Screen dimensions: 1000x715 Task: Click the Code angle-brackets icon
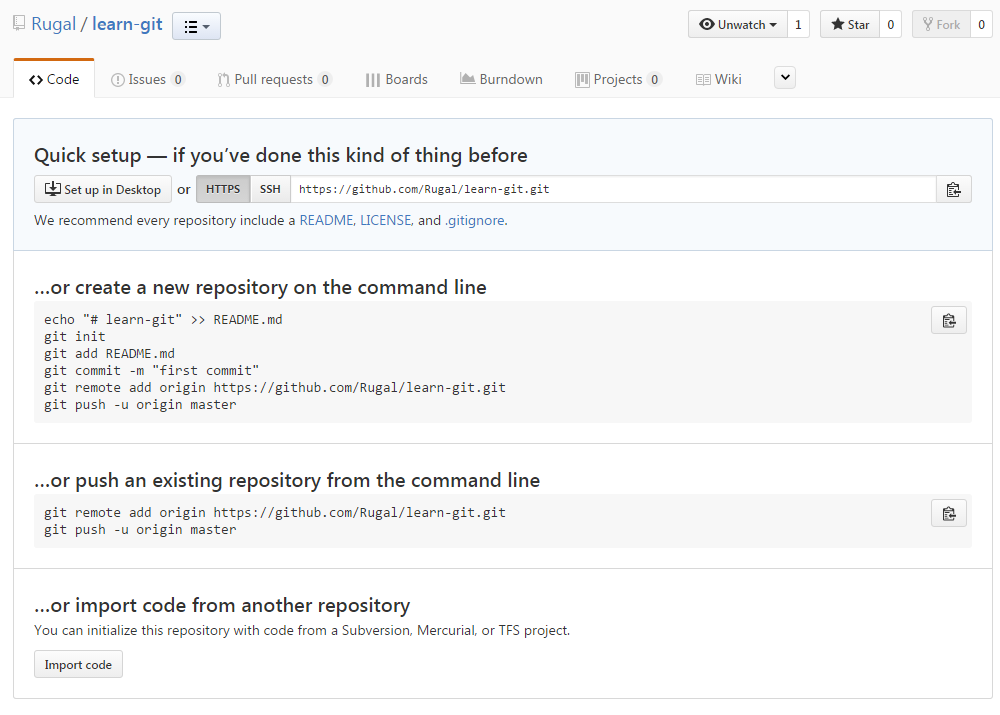[36, 80]
